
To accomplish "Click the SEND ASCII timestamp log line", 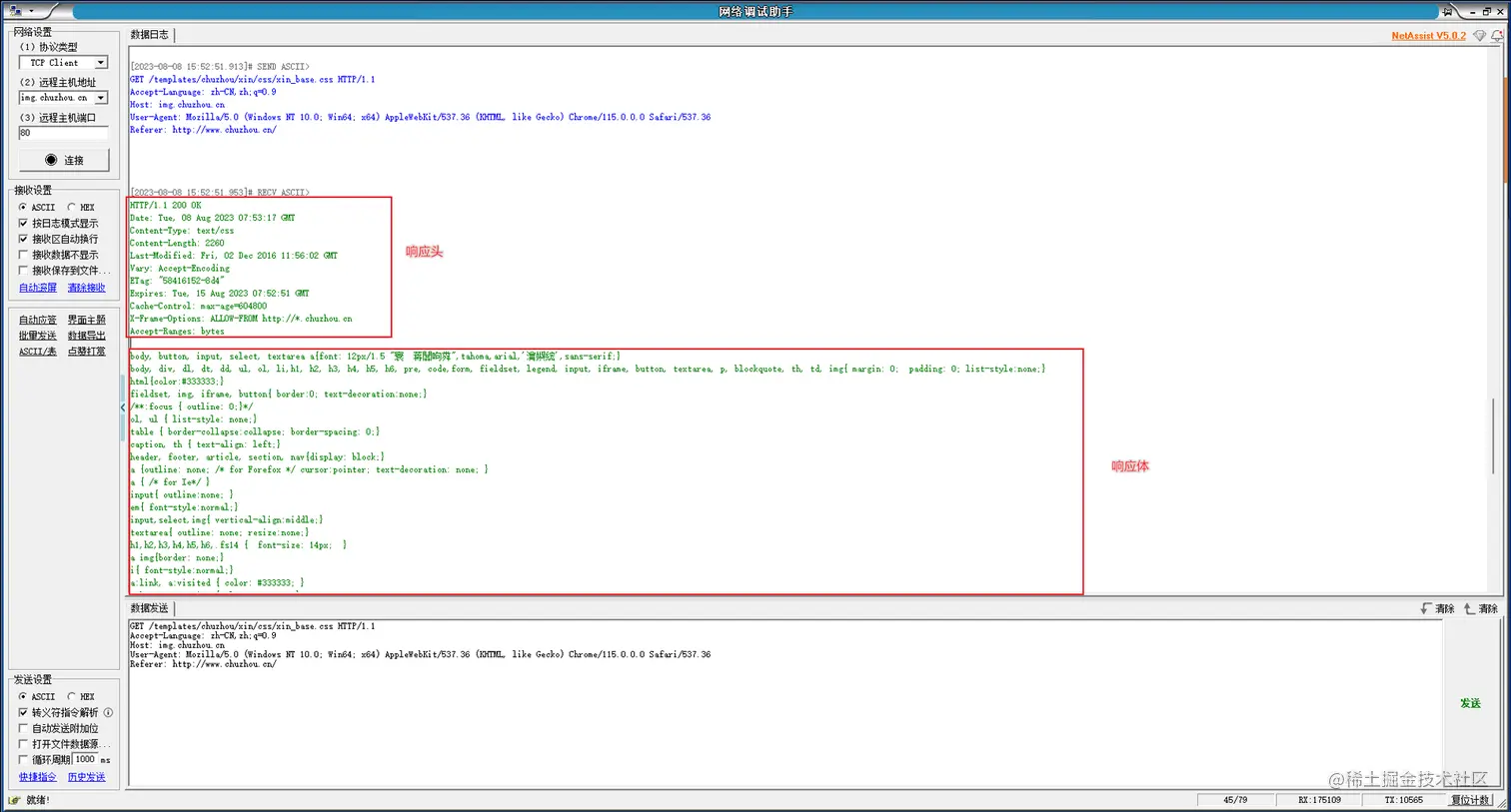I will [220, 67].
